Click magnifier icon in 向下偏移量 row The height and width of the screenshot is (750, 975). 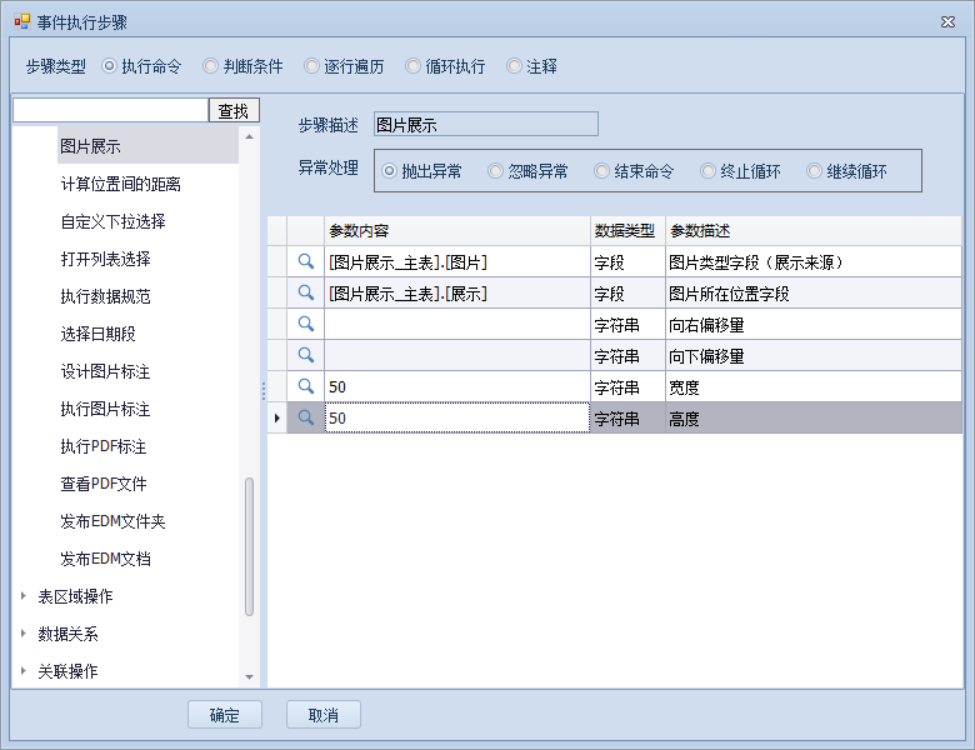pos(306,355)
